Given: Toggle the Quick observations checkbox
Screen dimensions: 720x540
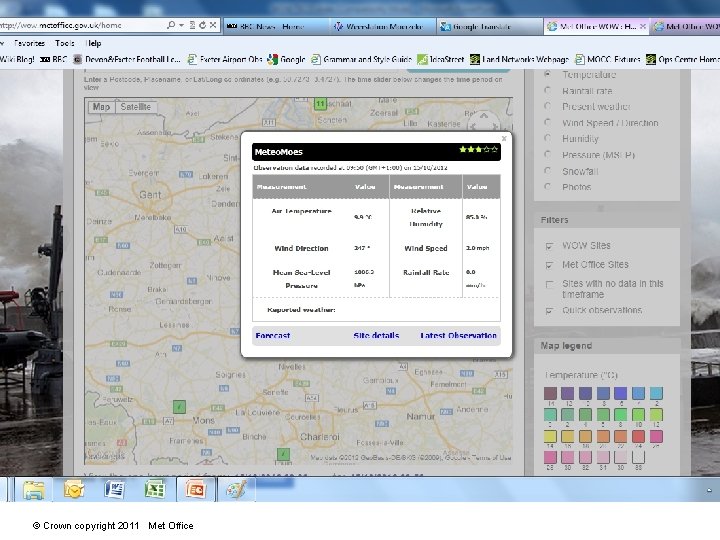Looking at the screenshot, I should pyautogui.click(x=549, y=311).
